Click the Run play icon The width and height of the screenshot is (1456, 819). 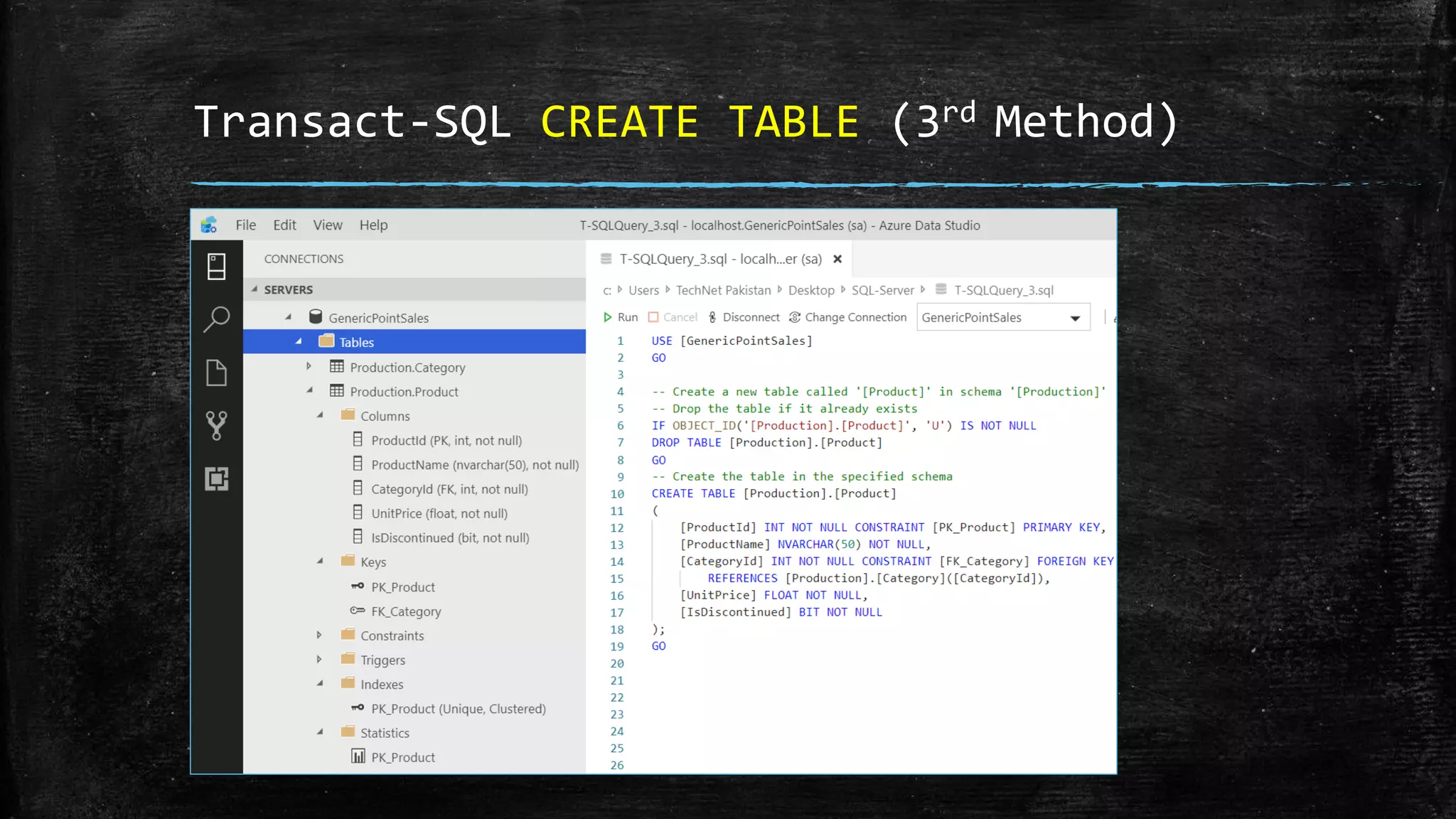pos(607,317)
